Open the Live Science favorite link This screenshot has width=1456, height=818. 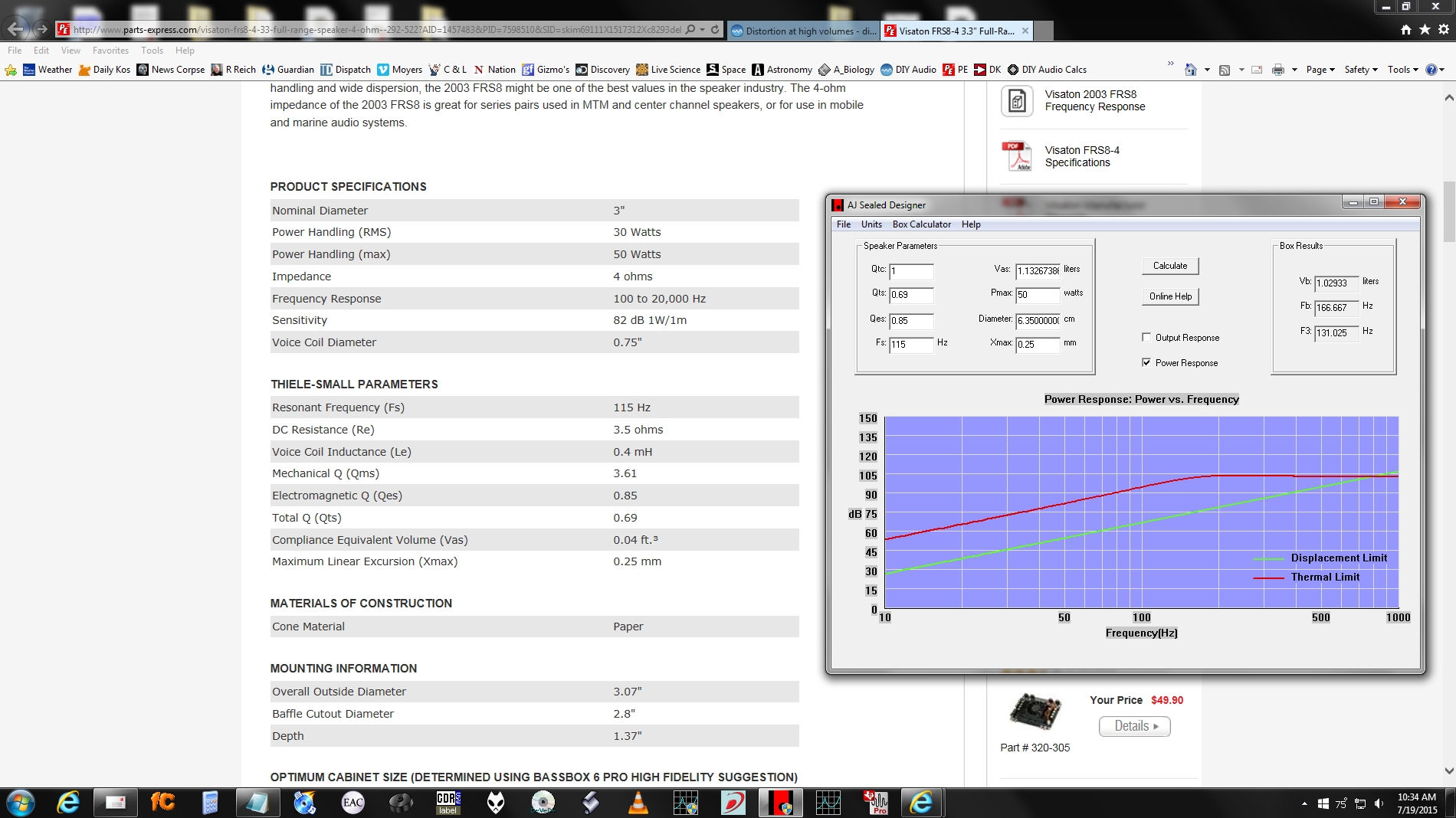point(668,70)
